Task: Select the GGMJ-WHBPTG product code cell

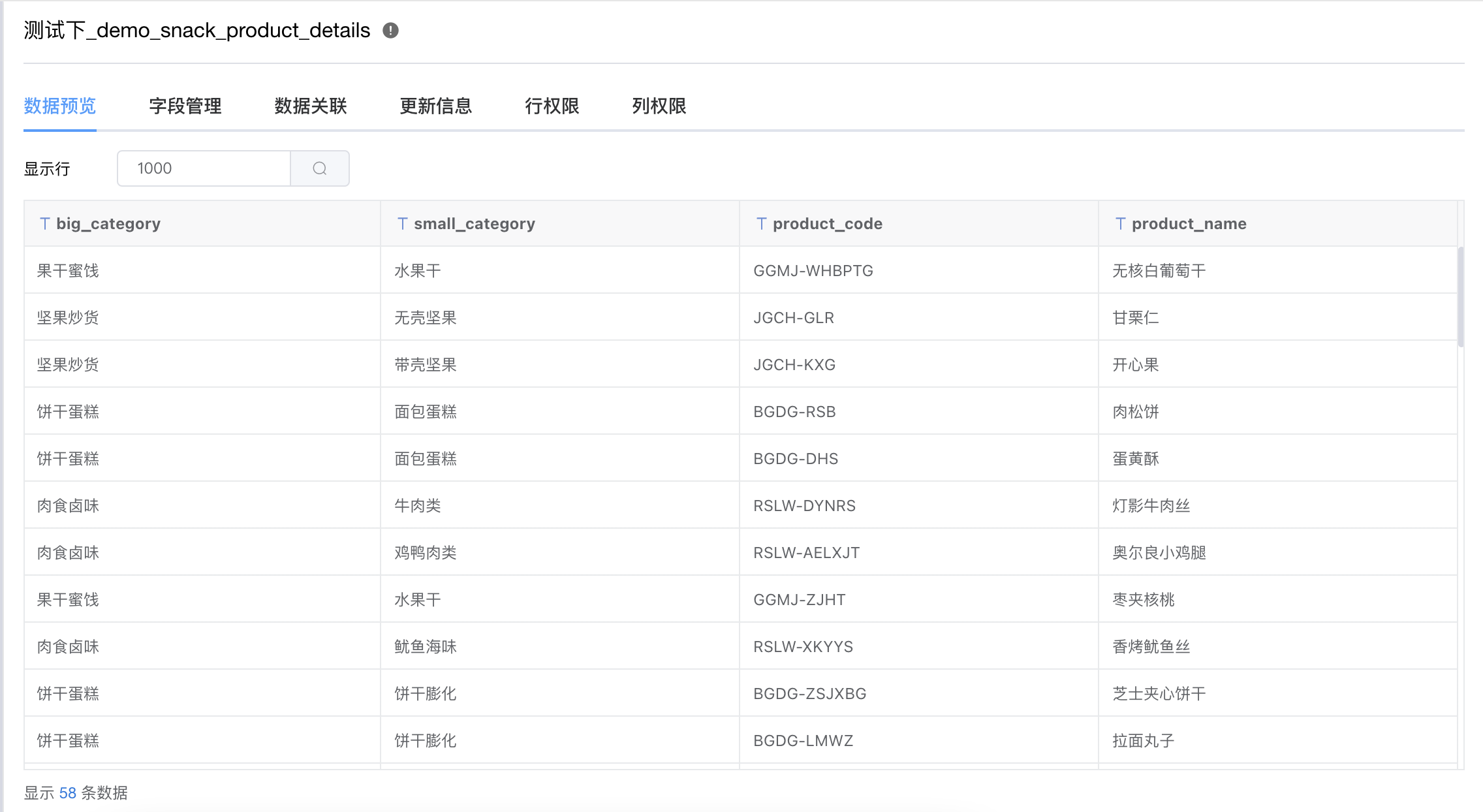Action: click(813, 271)
